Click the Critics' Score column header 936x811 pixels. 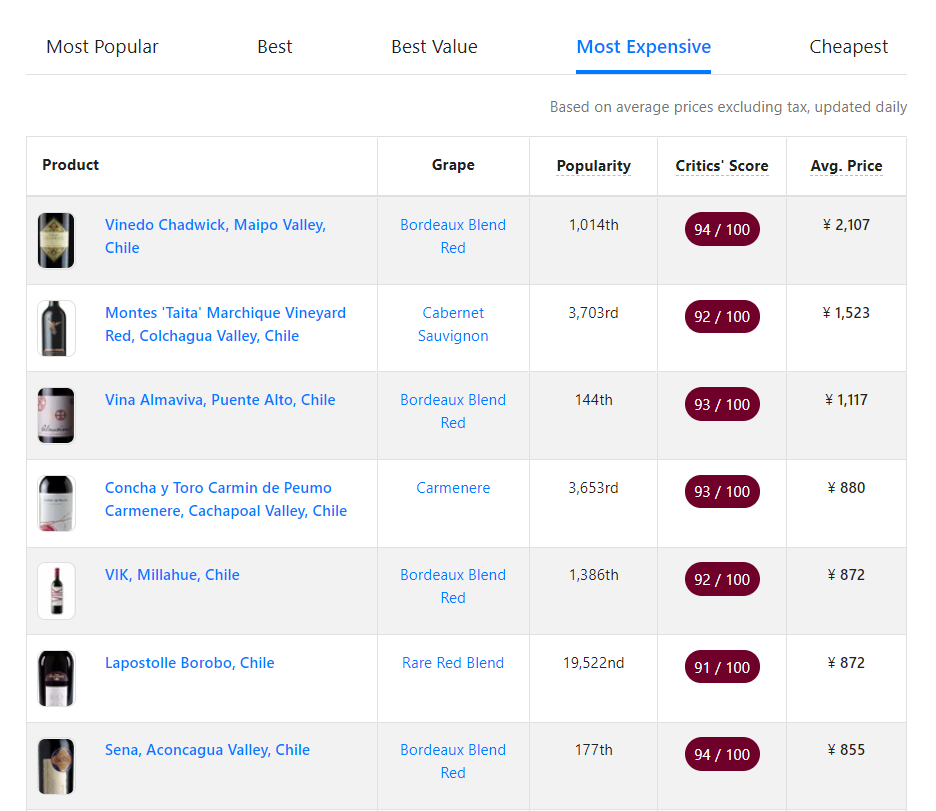tap(721, 166)
